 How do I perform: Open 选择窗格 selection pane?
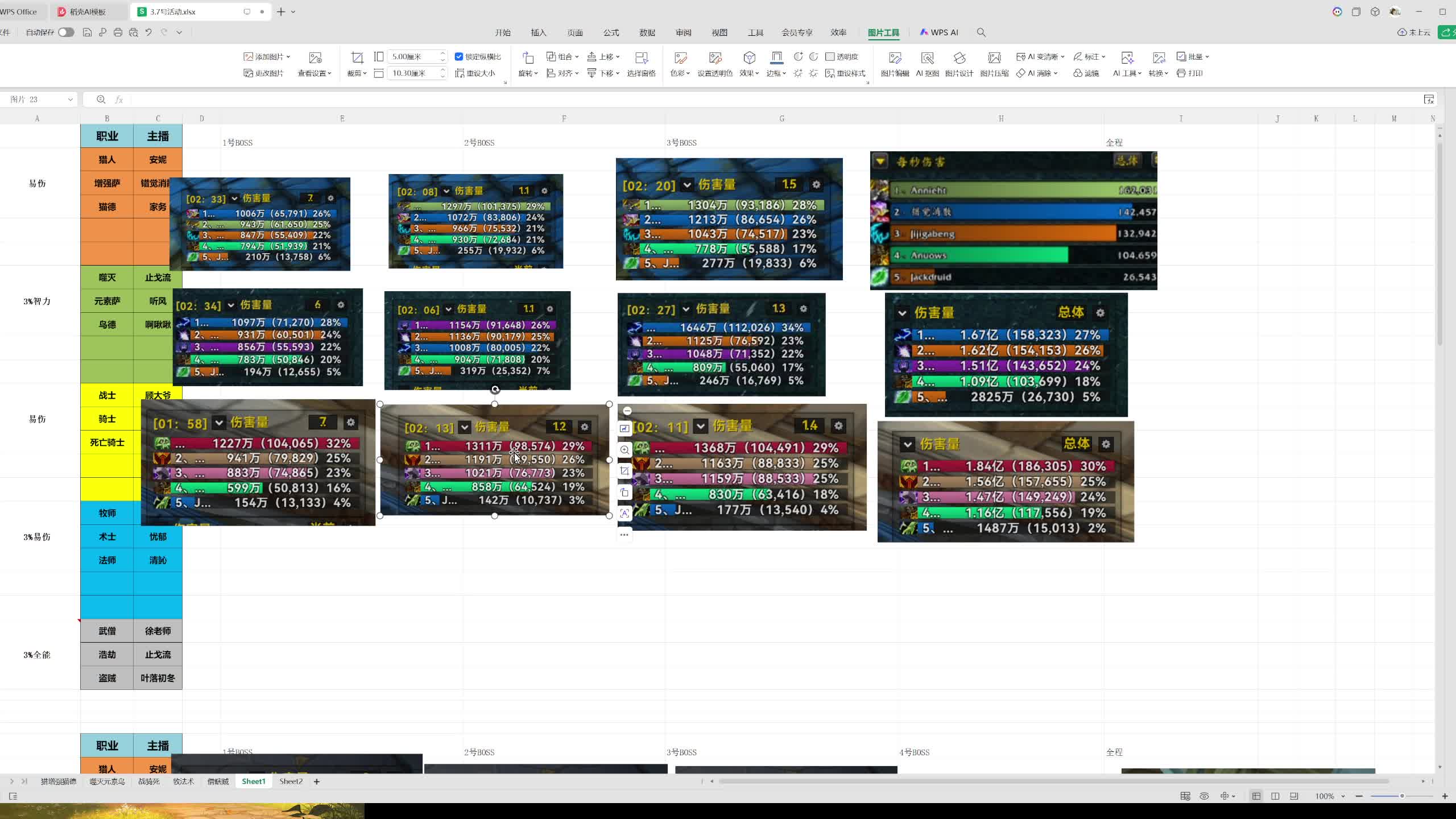click(641, 58)
